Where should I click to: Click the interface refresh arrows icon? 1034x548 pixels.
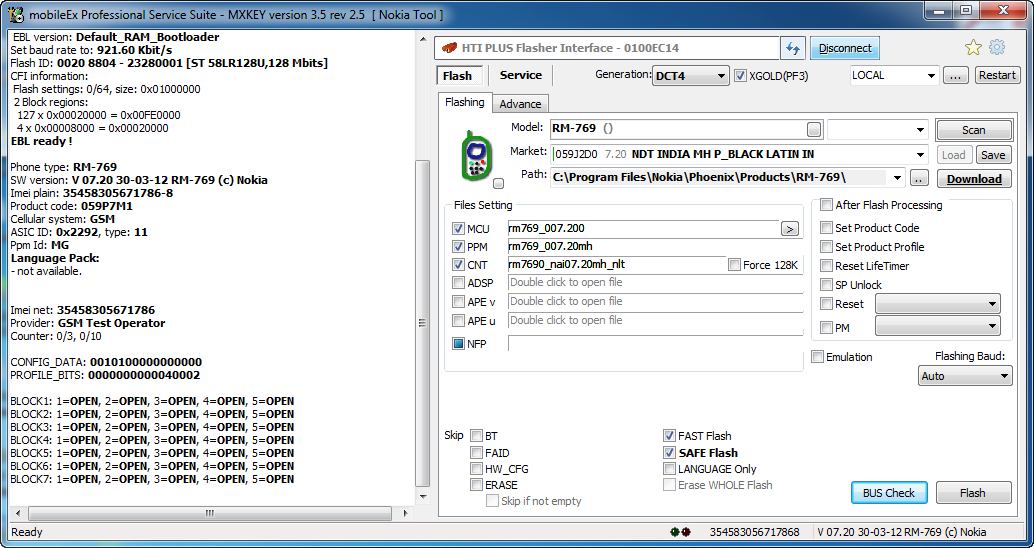pyautogui.click(x=793, y=48)
